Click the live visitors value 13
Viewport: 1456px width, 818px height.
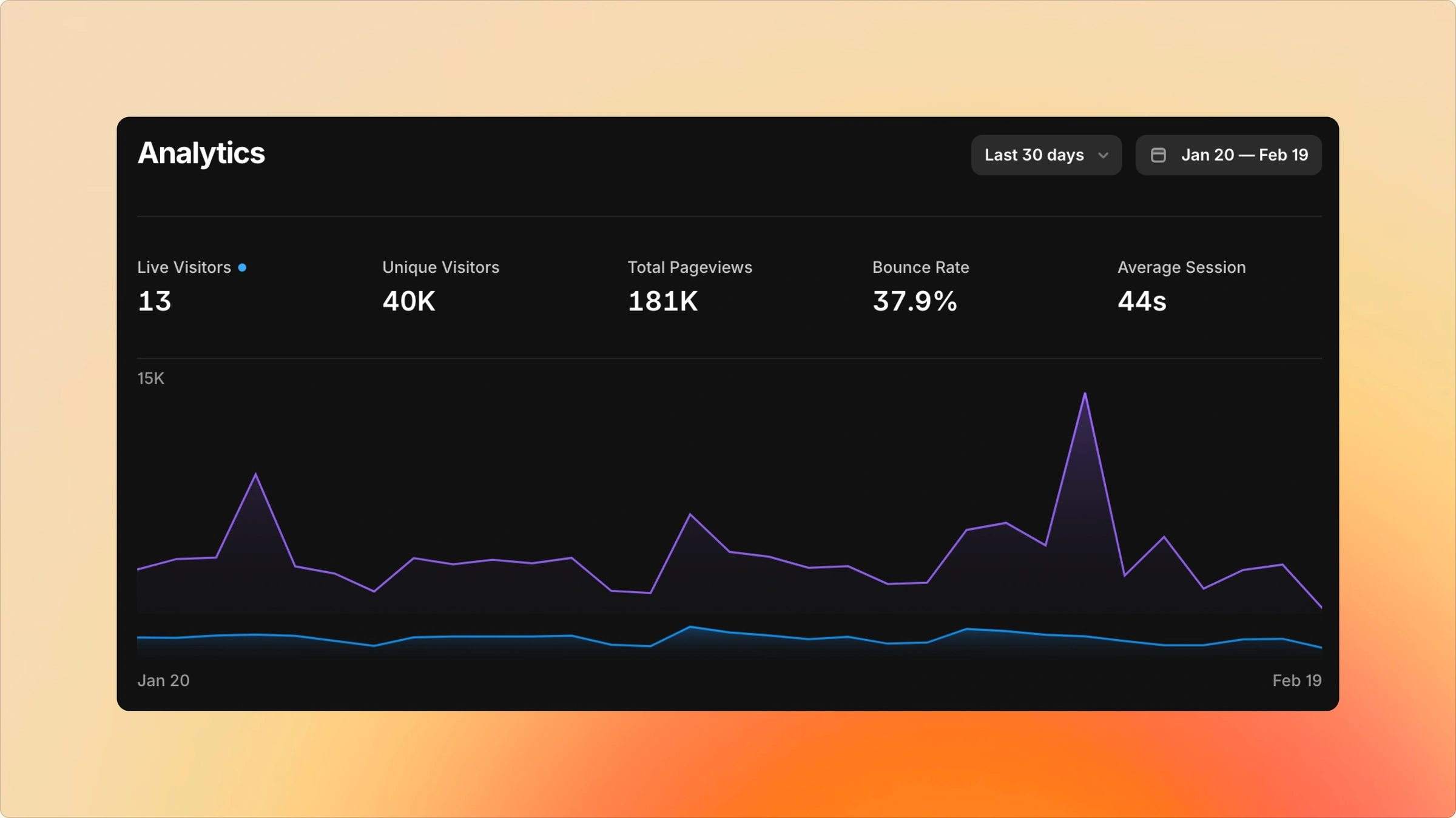click(155, 301)
